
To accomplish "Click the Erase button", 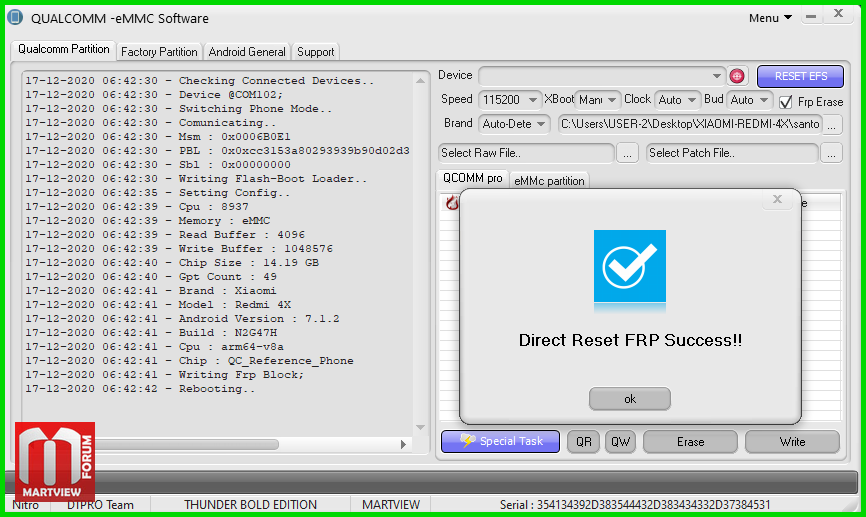I will [x=690, y=442].
